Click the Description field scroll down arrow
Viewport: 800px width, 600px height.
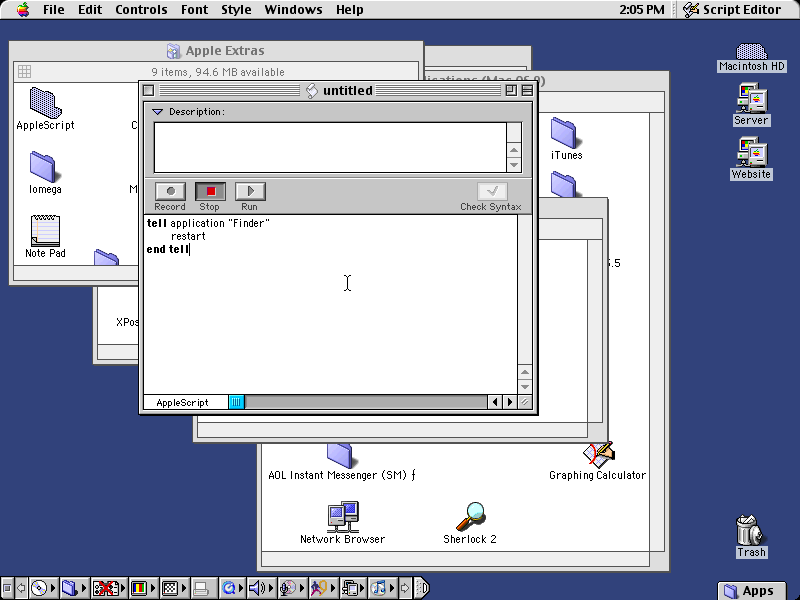coord(514,165)
